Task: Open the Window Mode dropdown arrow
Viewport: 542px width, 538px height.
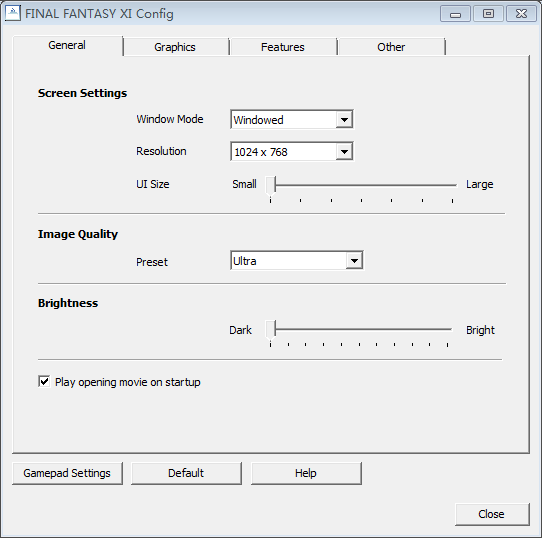Action: pos(344,120)
